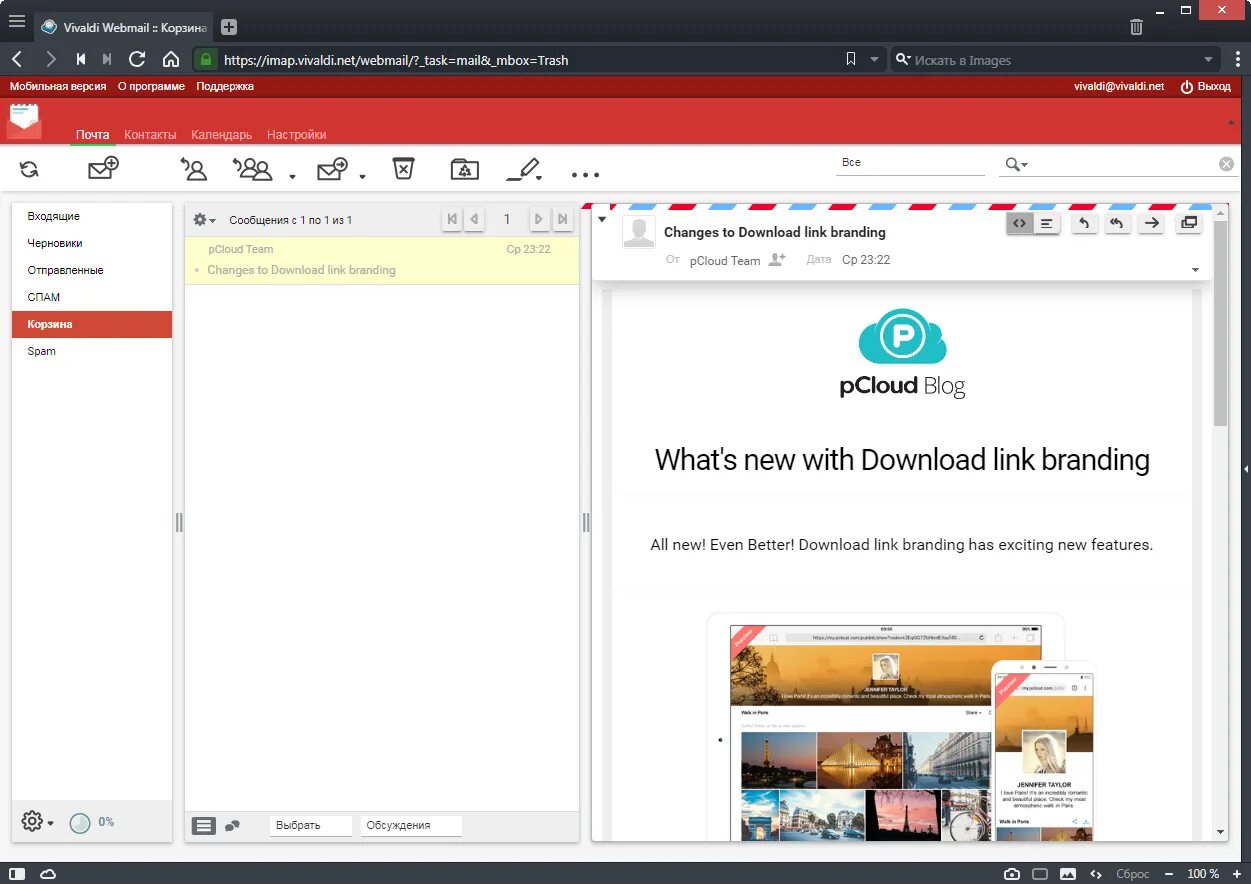Select the Отправленные folder

(x=92, y=270)
